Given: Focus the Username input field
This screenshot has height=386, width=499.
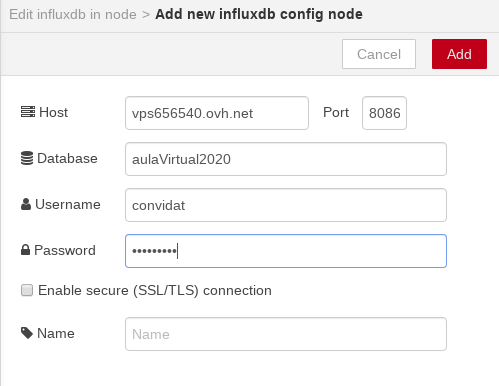Looking at the screenshot, I should click(x=286, y=205).
